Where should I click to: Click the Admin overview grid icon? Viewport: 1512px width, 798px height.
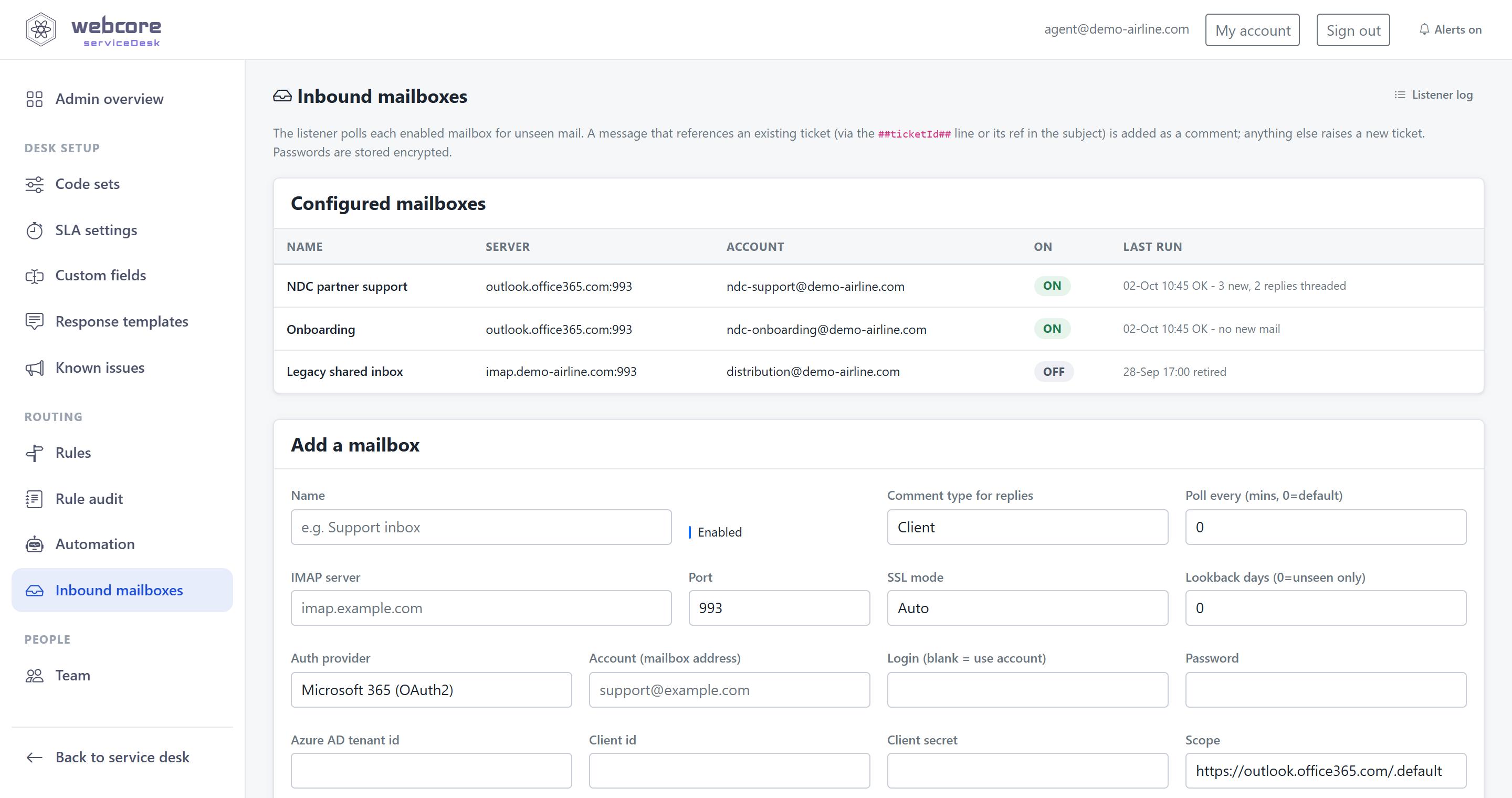(35, 99)
